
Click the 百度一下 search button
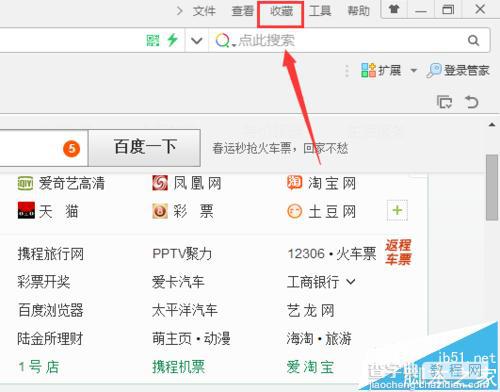[144, 148]
